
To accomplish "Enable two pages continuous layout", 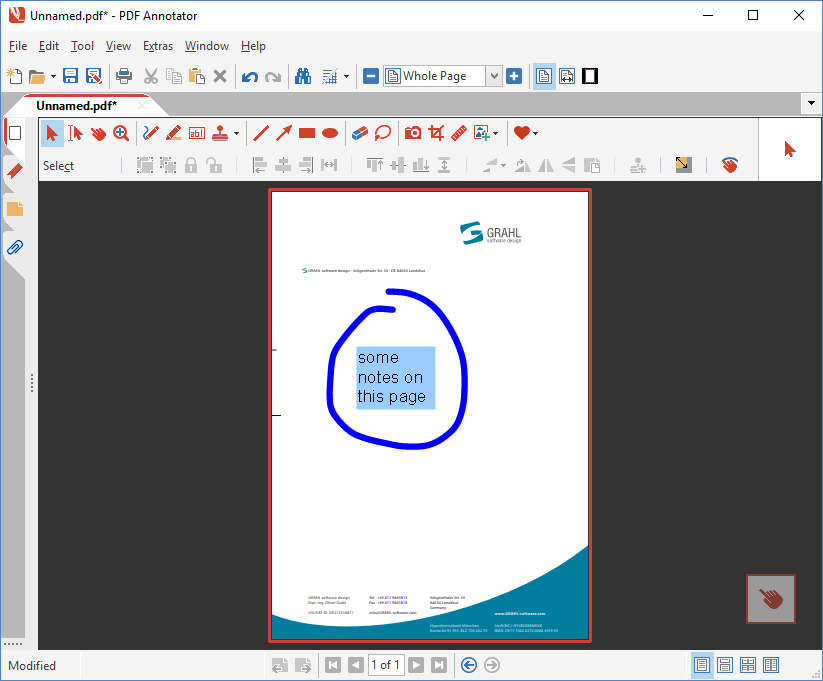I will (748, 665).
